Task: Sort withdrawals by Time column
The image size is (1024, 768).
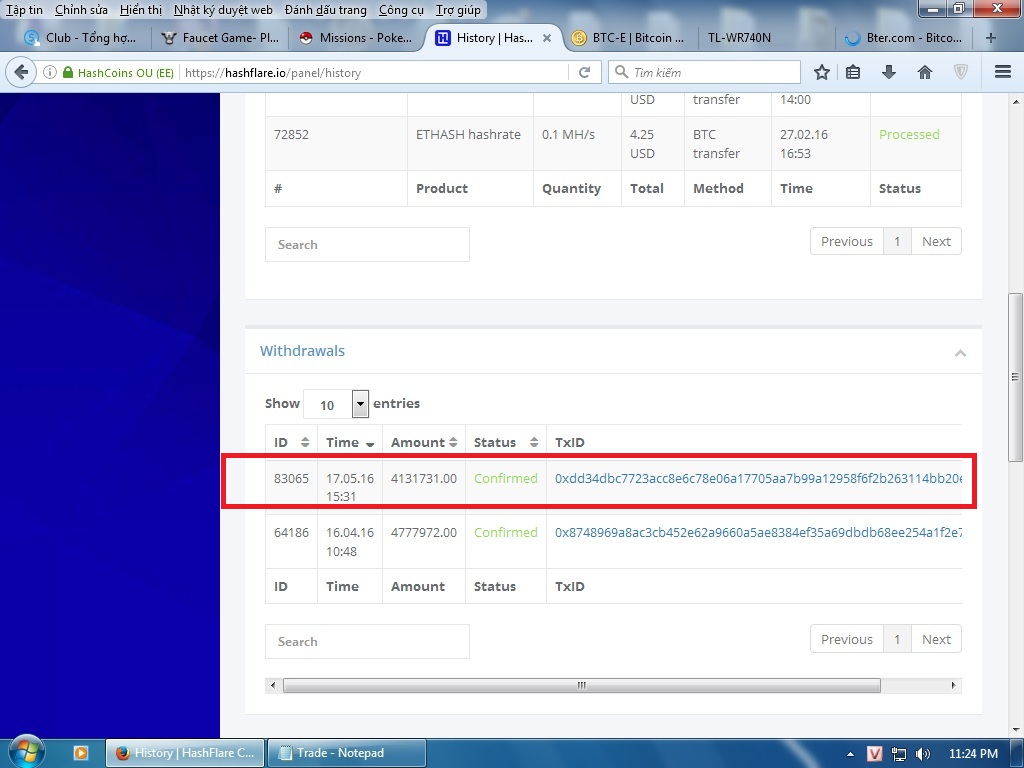Action: pyautogui.click(x=350, y=442)
